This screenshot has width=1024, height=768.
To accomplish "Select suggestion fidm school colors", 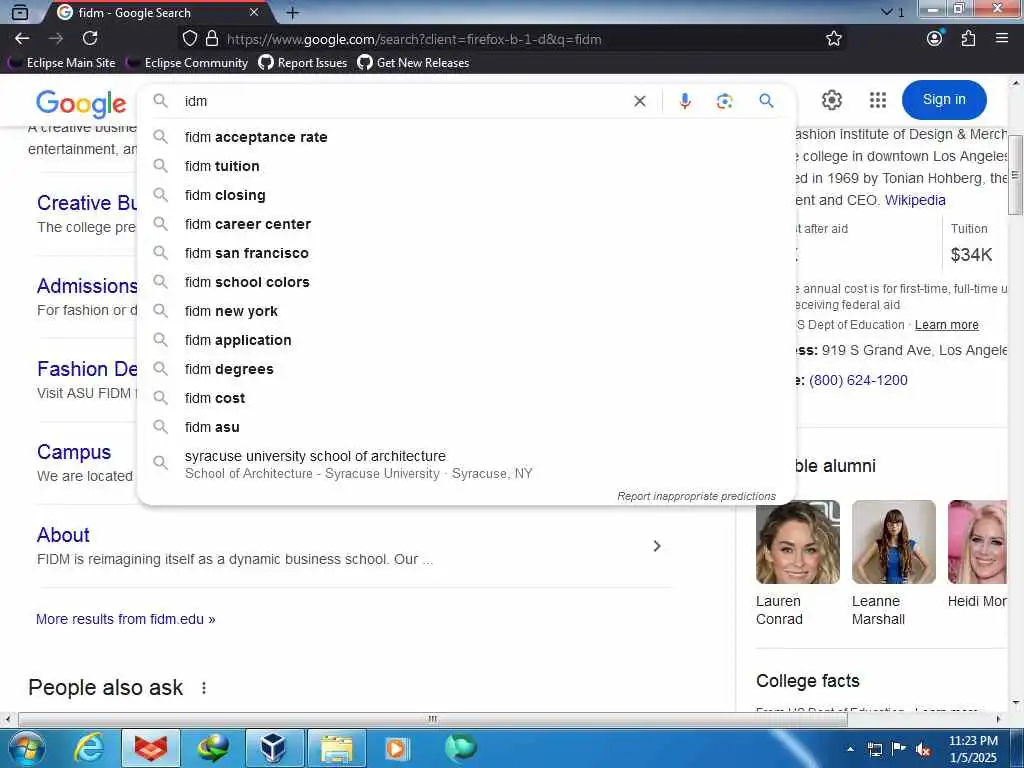I will [466, 282].
